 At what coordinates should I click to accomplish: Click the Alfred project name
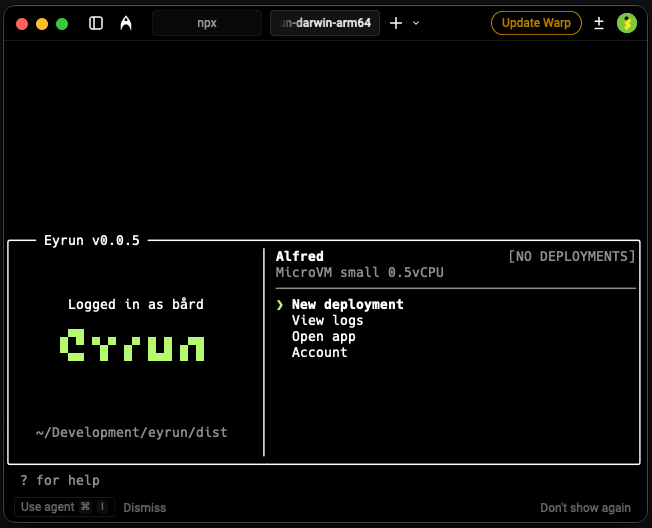(x=299, y=256)
